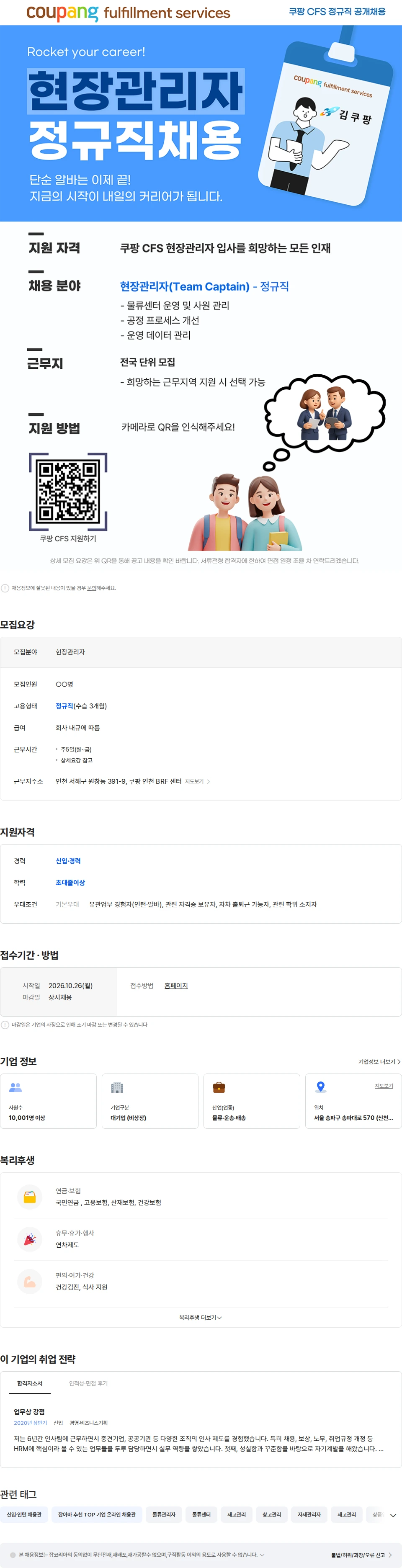This screenshot has height=1568, width=402.
Task: Click the 기업구분 building icon
Action: pyautogui.click(x=117, y=1087)
